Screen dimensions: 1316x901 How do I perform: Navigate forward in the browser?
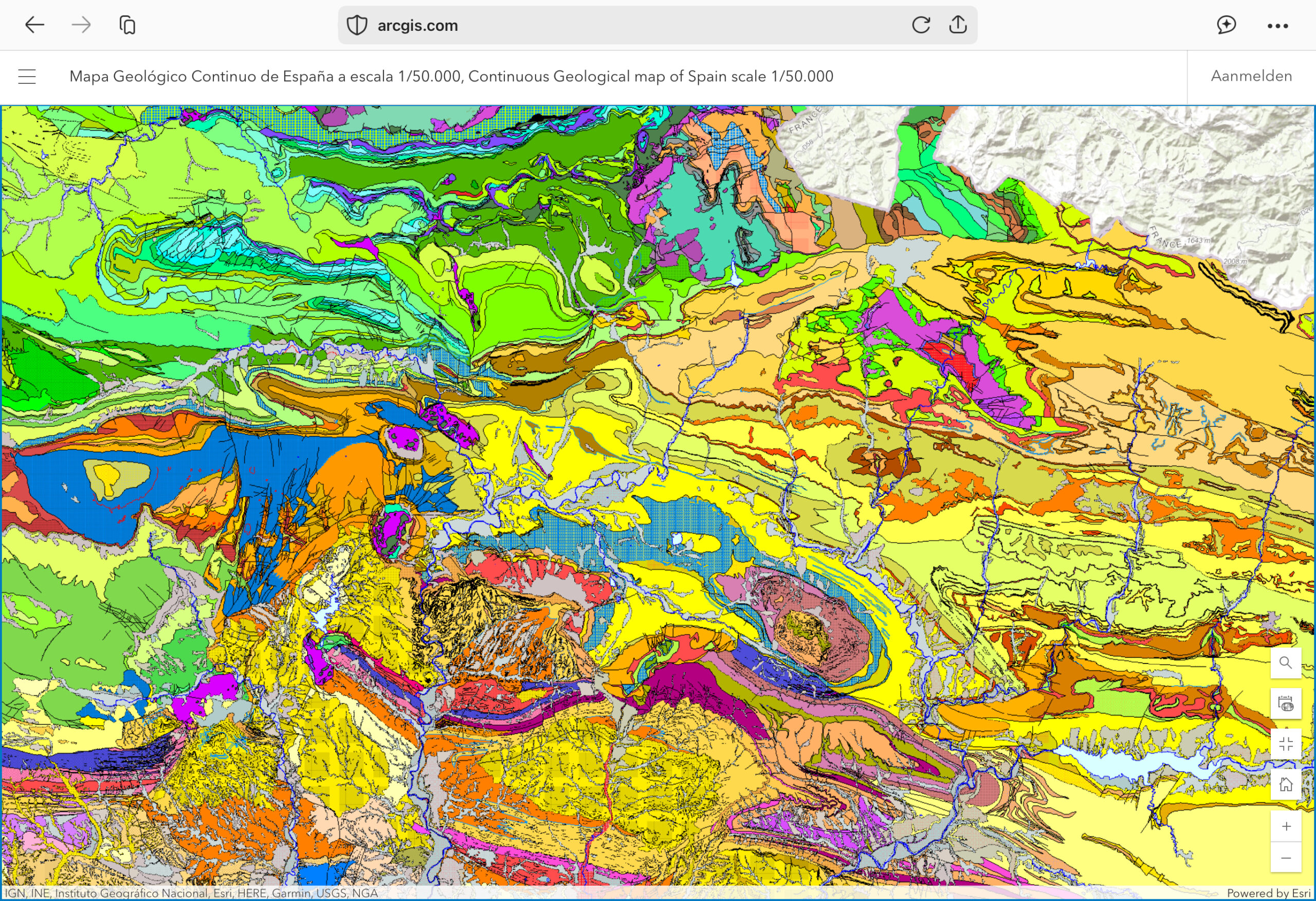pos(81,25)
